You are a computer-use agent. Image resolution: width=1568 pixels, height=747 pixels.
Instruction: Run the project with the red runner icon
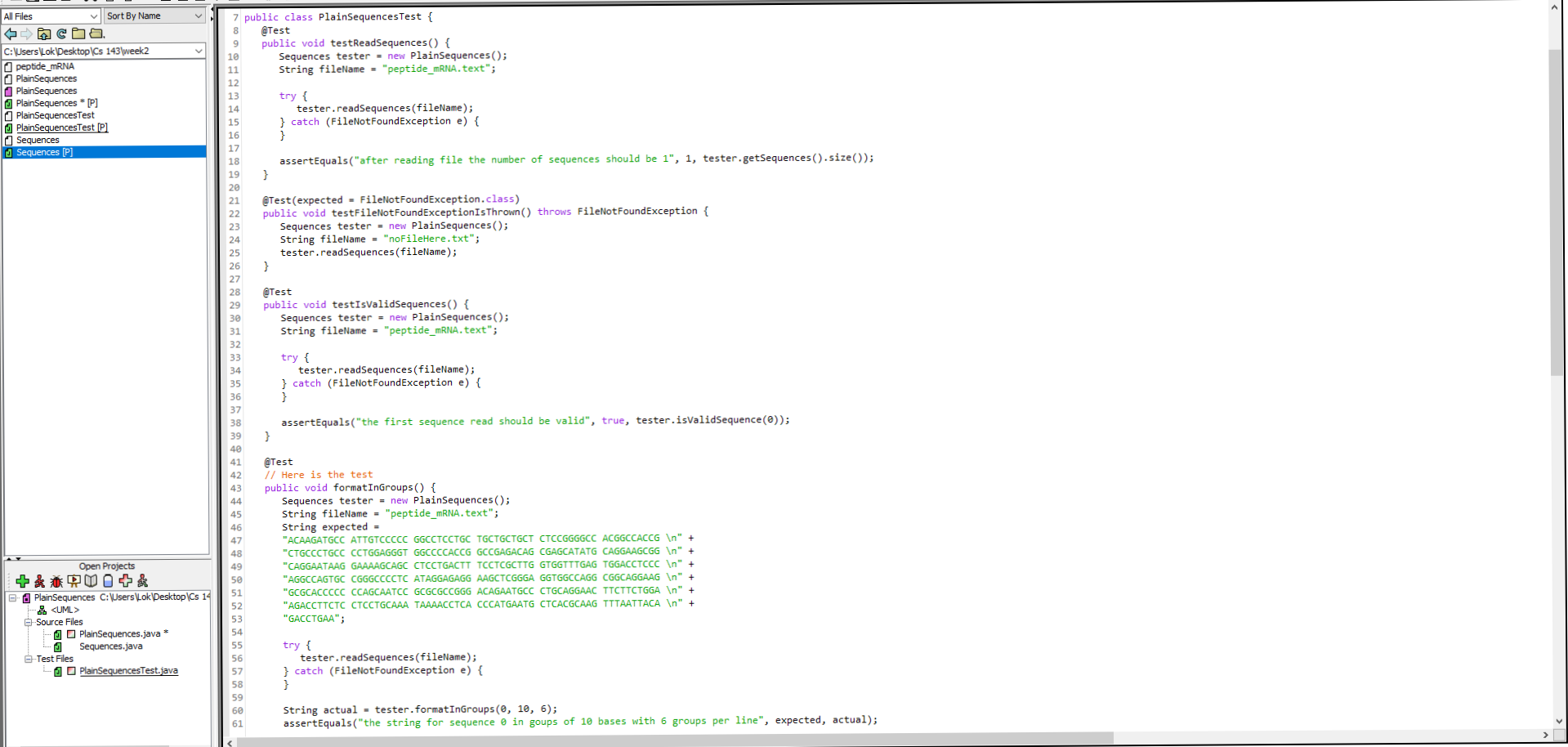[x=39, y=580]
